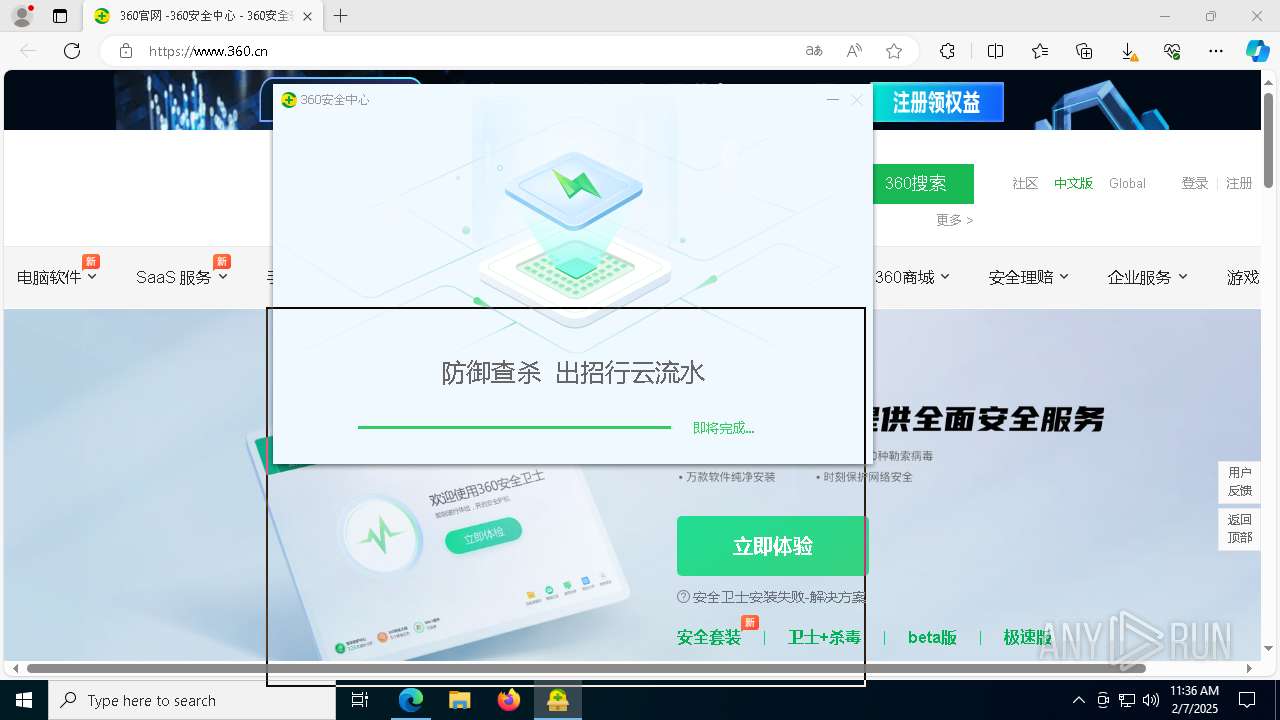Open Edge Settings and more menu

(1216, 51)
